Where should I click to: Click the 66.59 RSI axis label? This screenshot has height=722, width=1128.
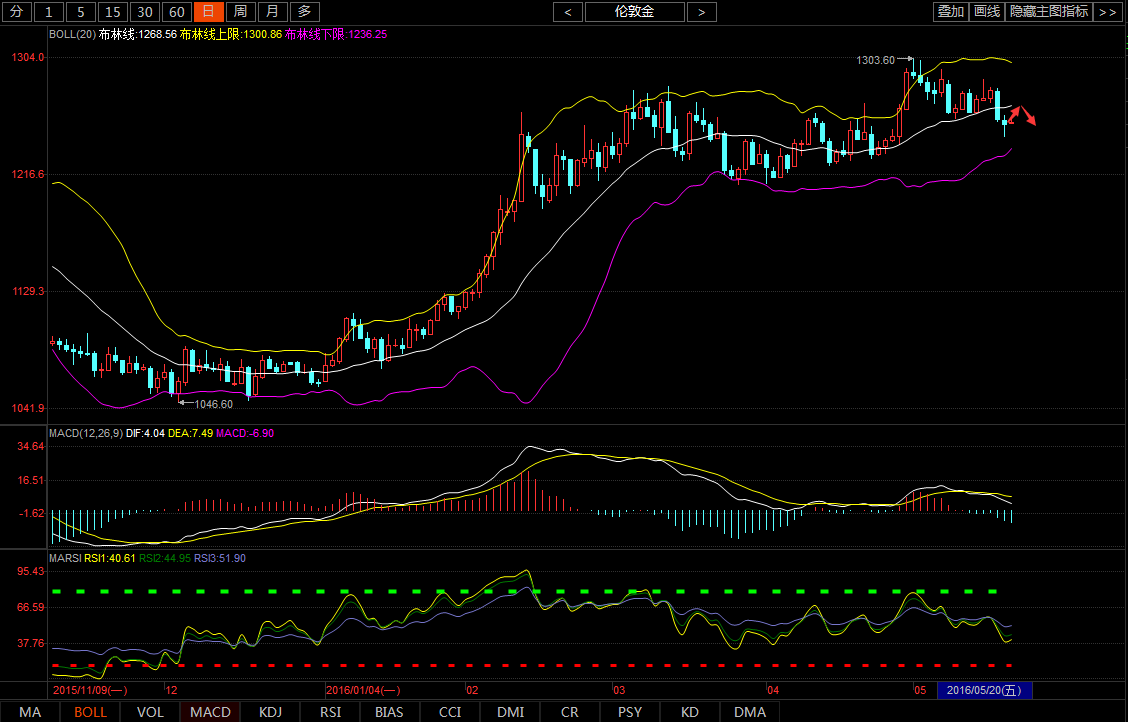(31, 607)
